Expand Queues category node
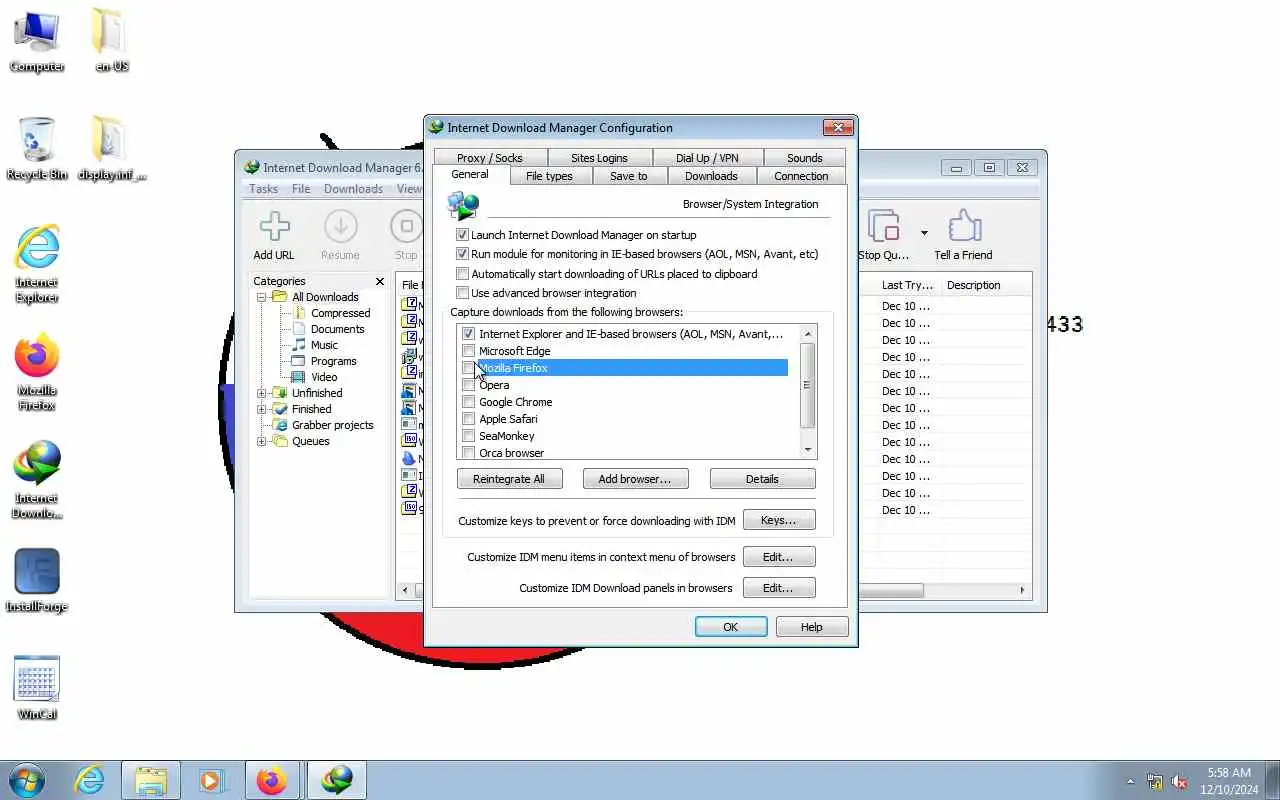The width and height of the screenshot is (1280, 800). click(262, 441)
